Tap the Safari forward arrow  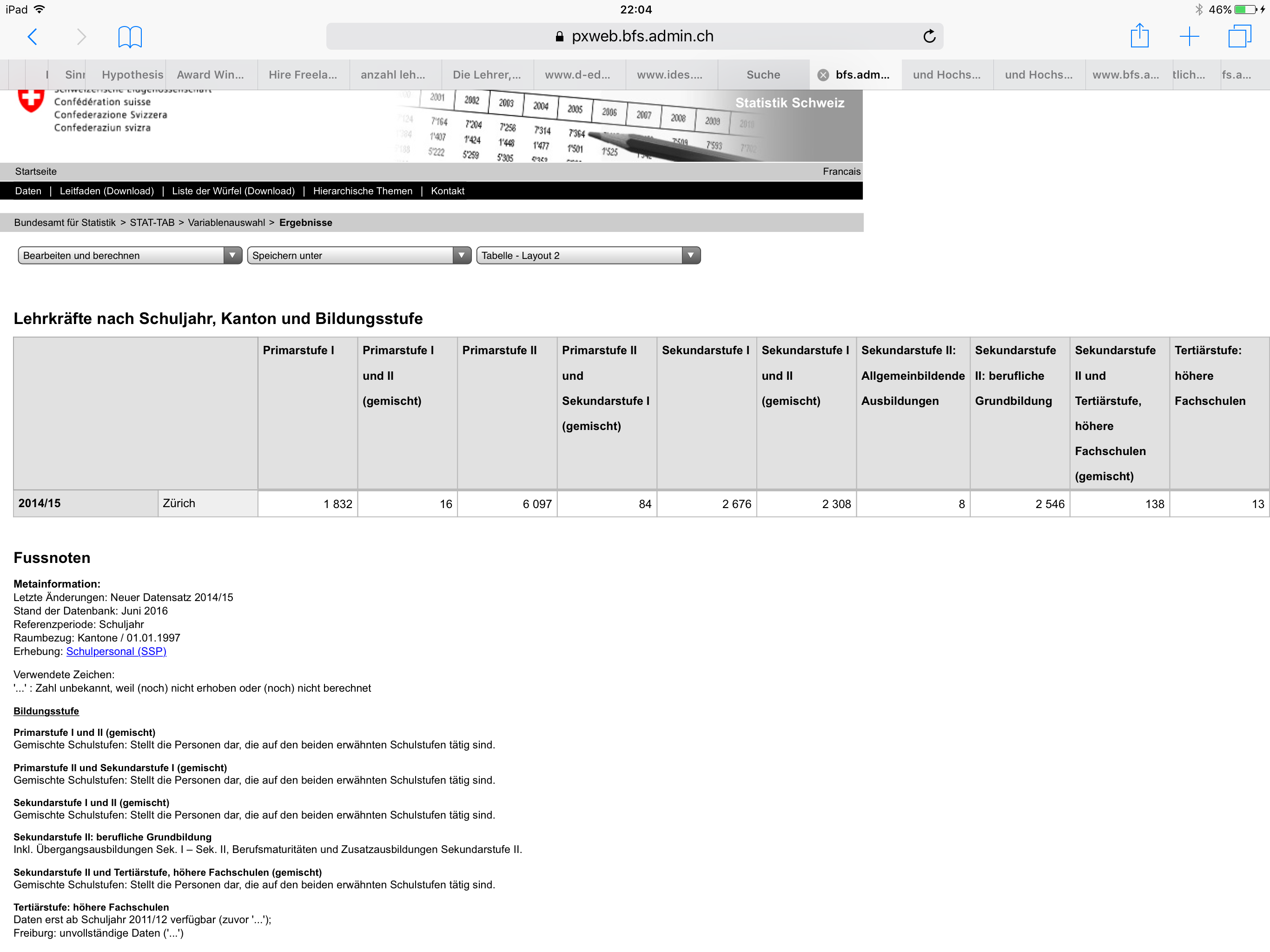pyautogui.click(x=81, y=37)
